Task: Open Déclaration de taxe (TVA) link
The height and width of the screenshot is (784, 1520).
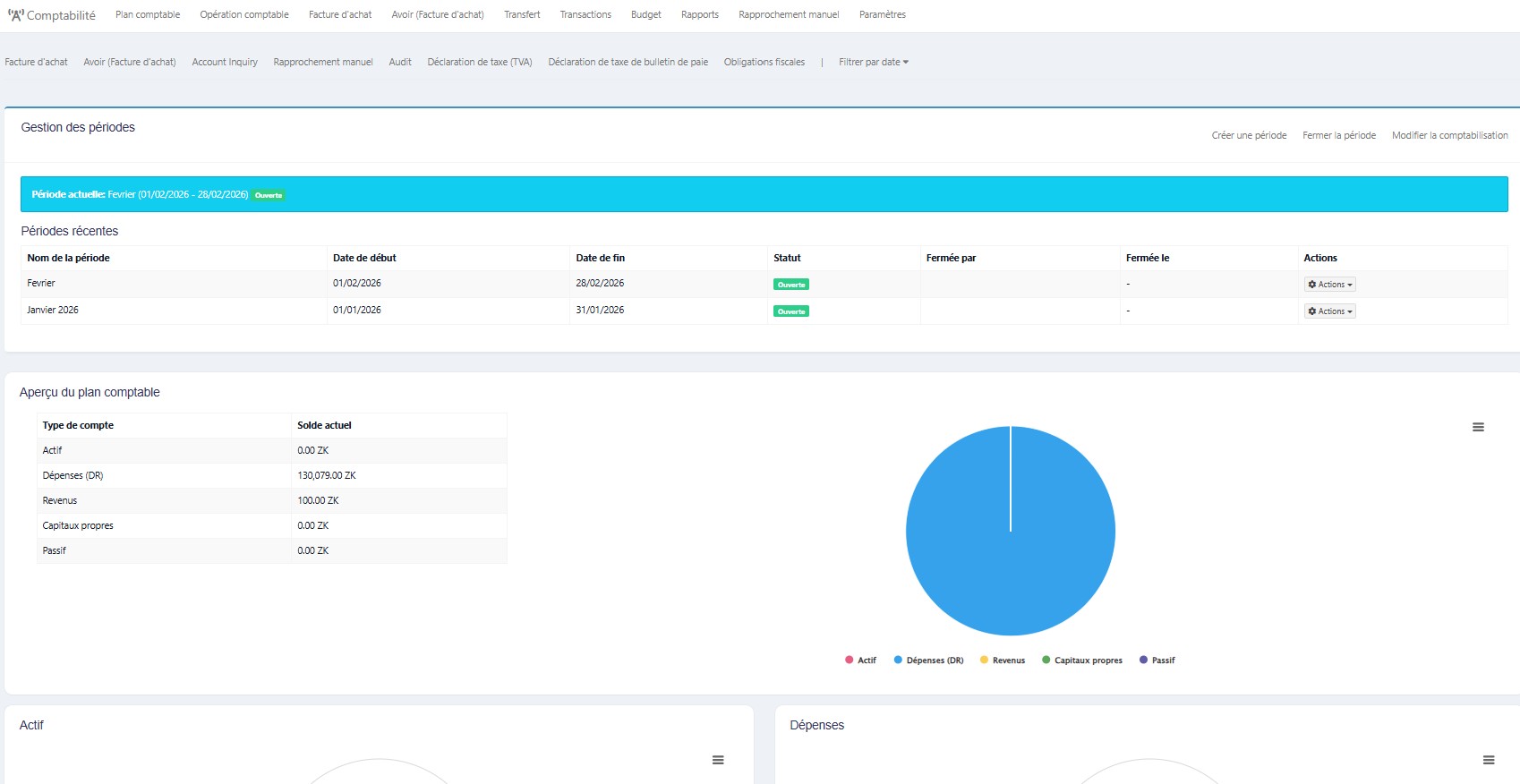Action: point(480,63)
